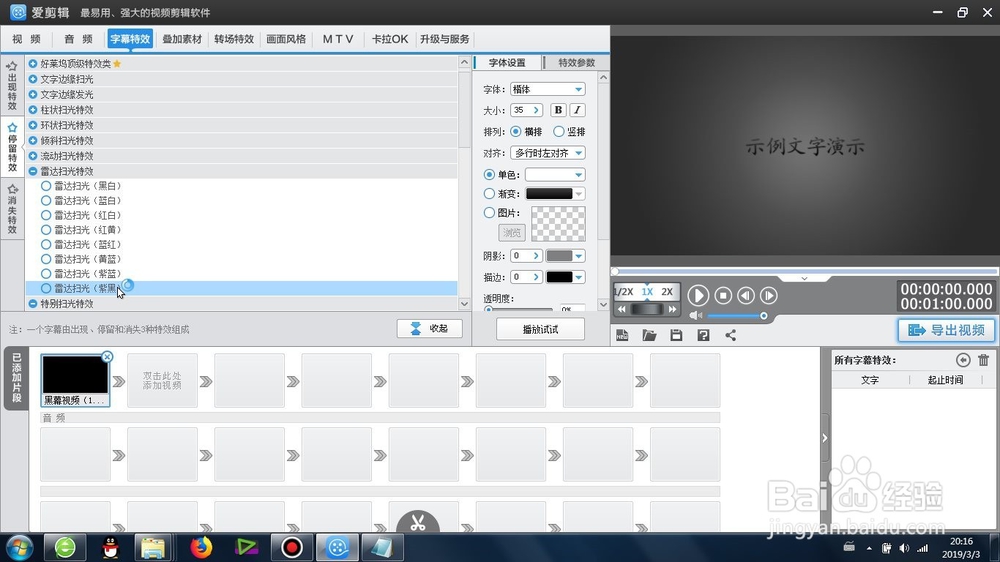Viewport: 1000px width, 562px height.
Task: Click the share icon
Action: [730, 335]
